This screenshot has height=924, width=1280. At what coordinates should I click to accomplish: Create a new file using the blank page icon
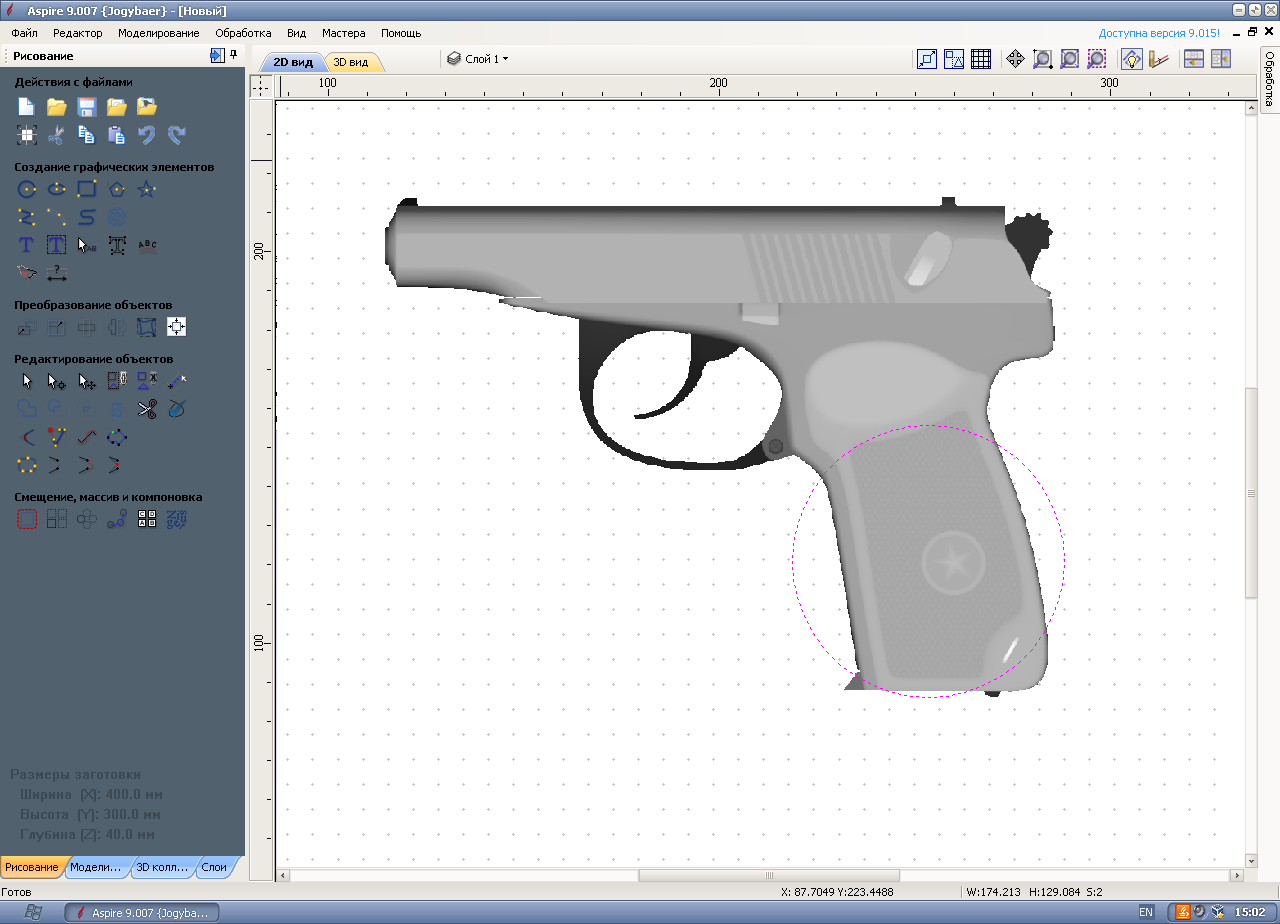point(27,106)
